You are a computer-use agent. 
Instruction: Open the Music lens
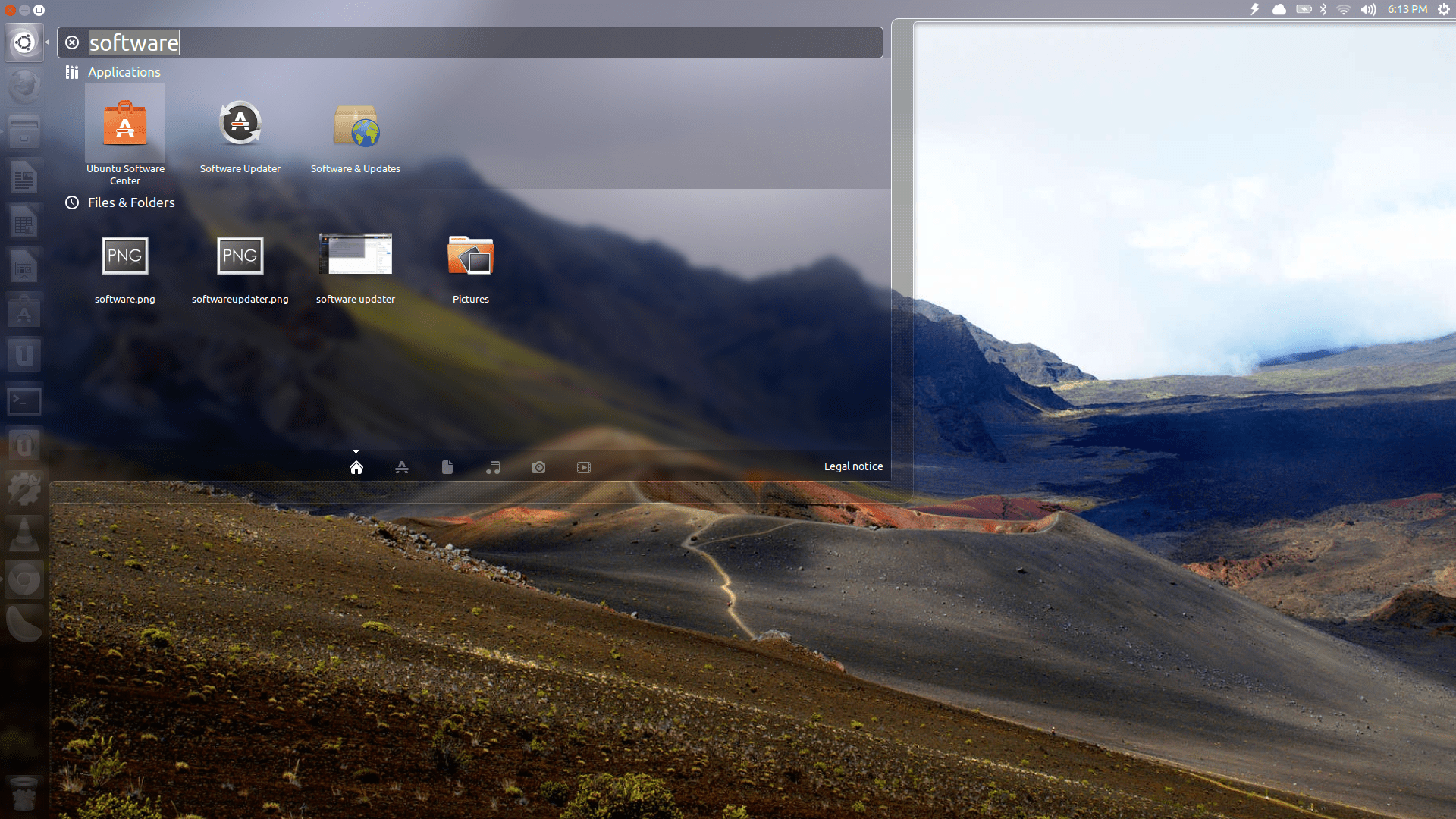point(493,467)
